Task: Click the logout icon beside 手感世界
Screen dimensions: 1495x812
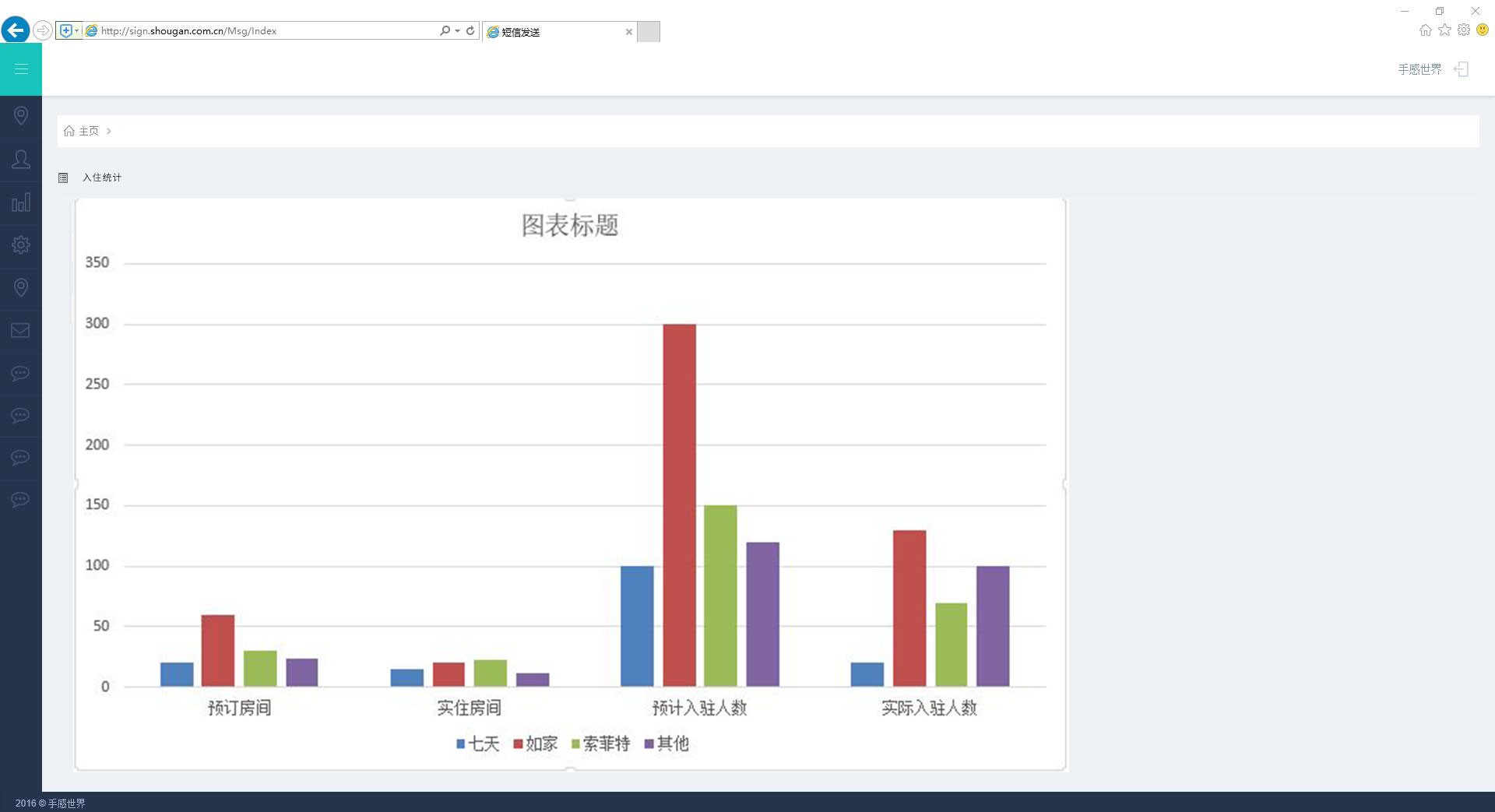Action: 1462,69
